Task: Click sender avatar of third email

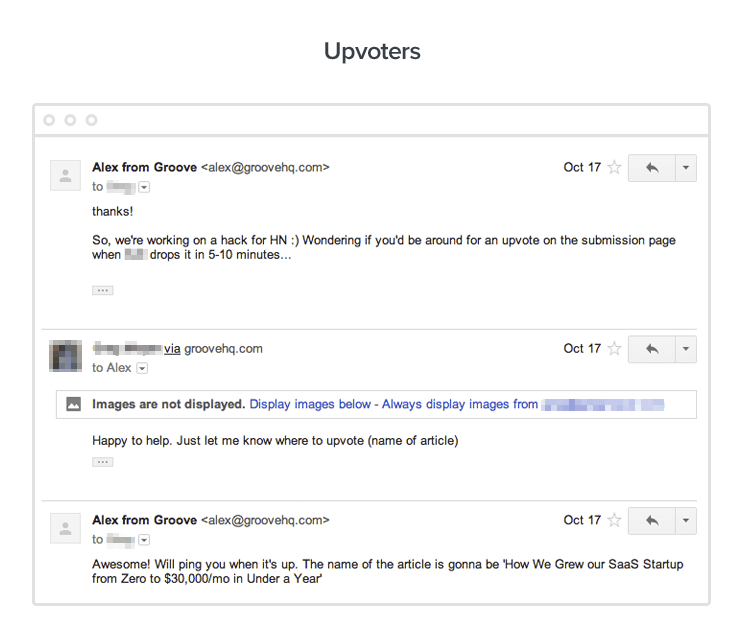Action: click(65, 528)
